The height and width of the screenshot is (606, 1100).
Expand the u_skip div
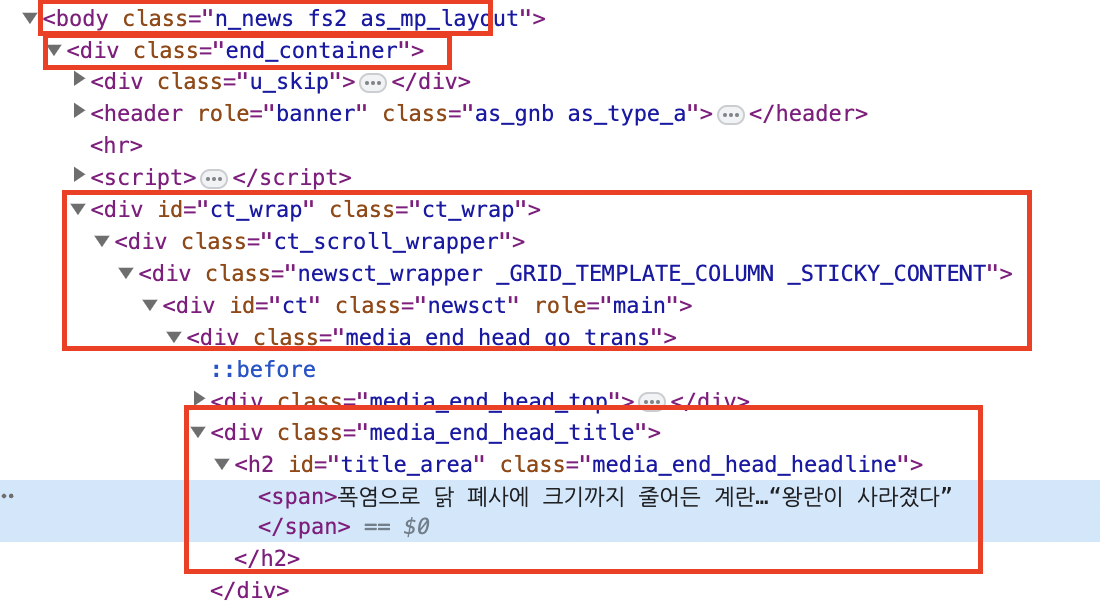[79, 79]
